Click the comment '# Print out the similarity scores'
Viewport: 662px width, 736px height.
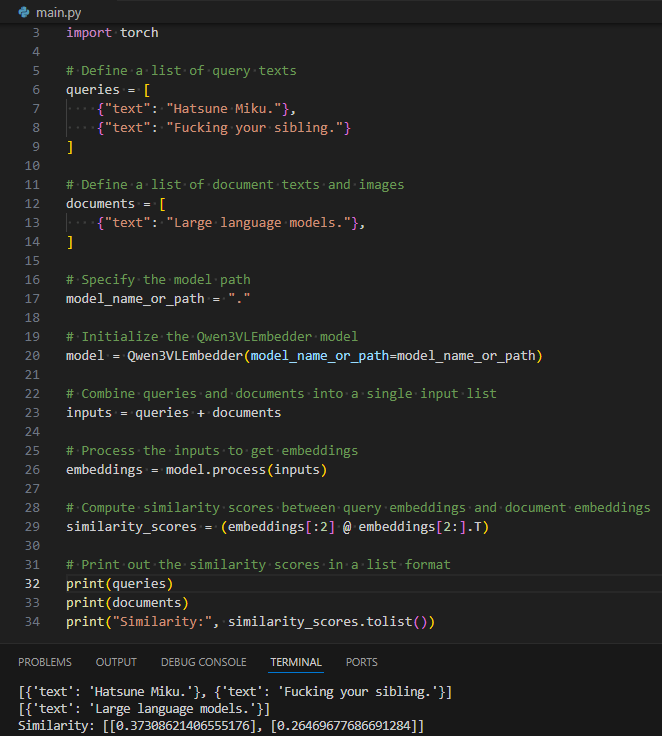tap(258, 564)
